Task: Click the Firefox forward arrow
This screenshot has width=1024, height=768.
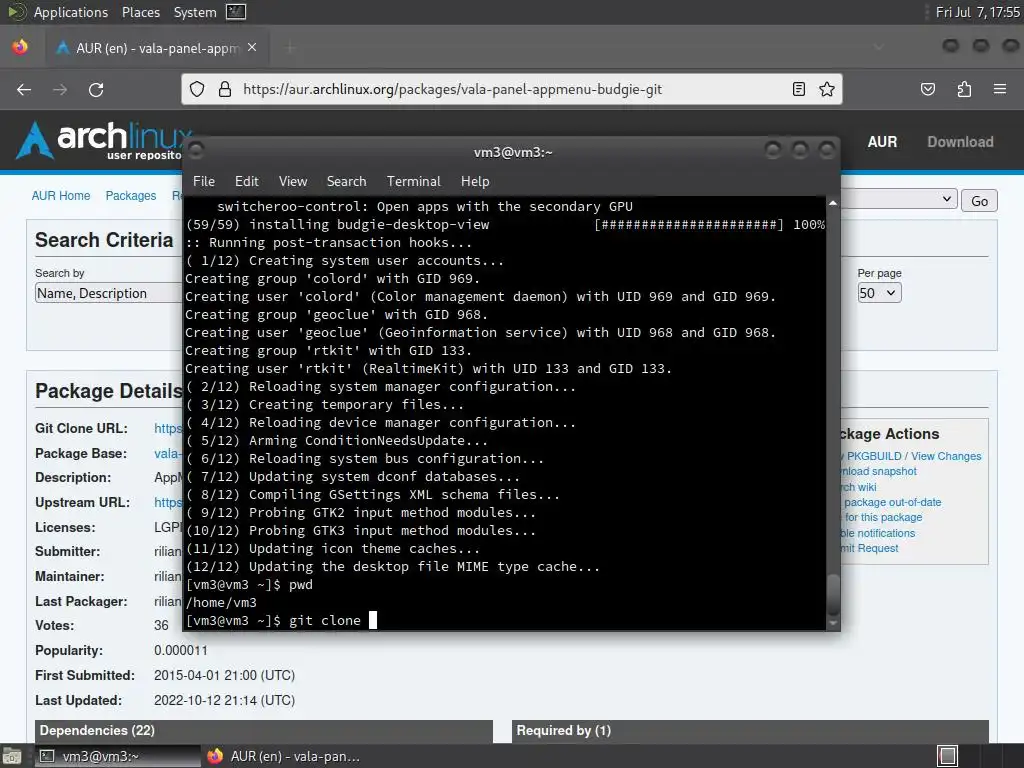Action: 60,89
